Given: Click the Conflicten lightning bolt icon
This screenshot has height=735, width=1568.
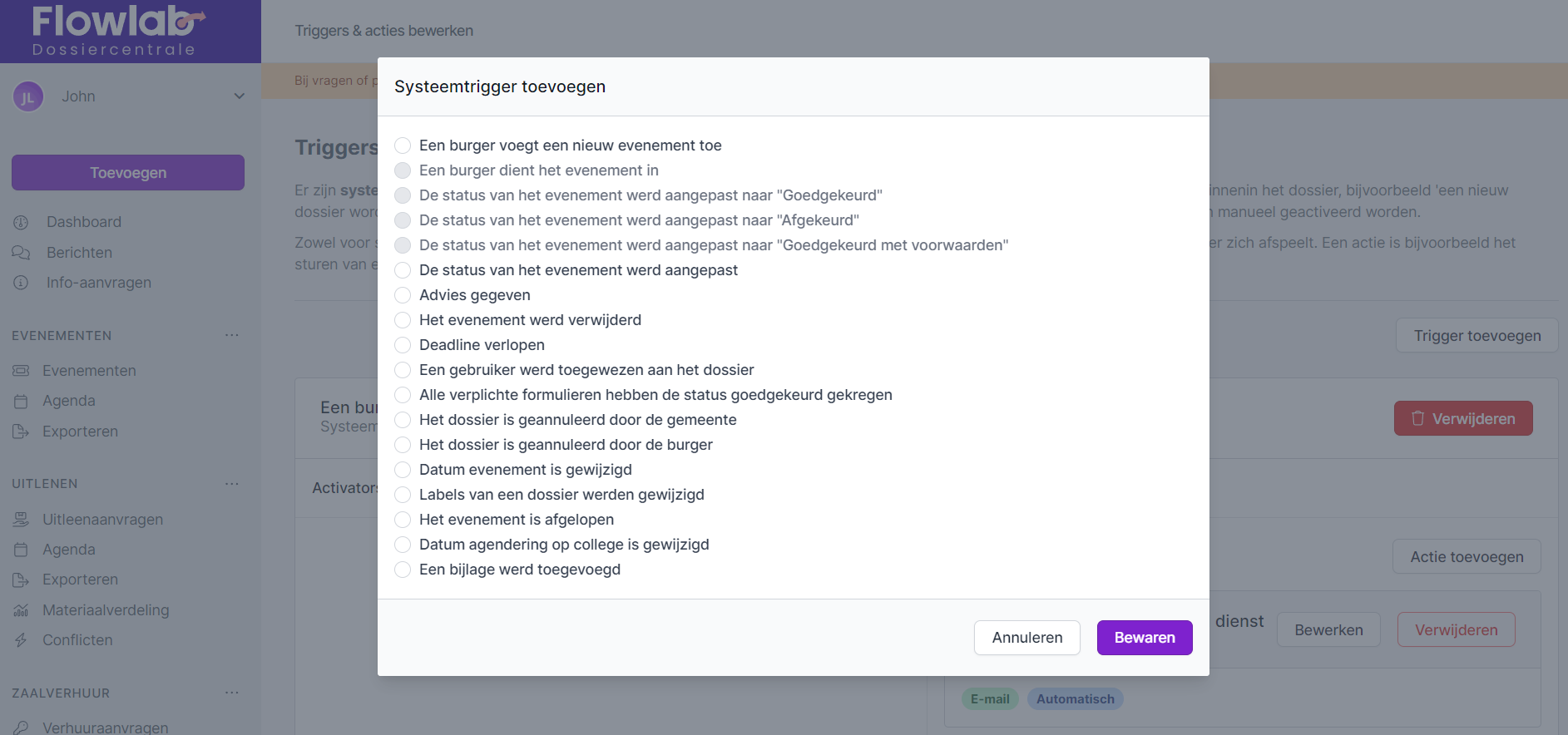Looking at the screenshot, I should pos(21,640).
